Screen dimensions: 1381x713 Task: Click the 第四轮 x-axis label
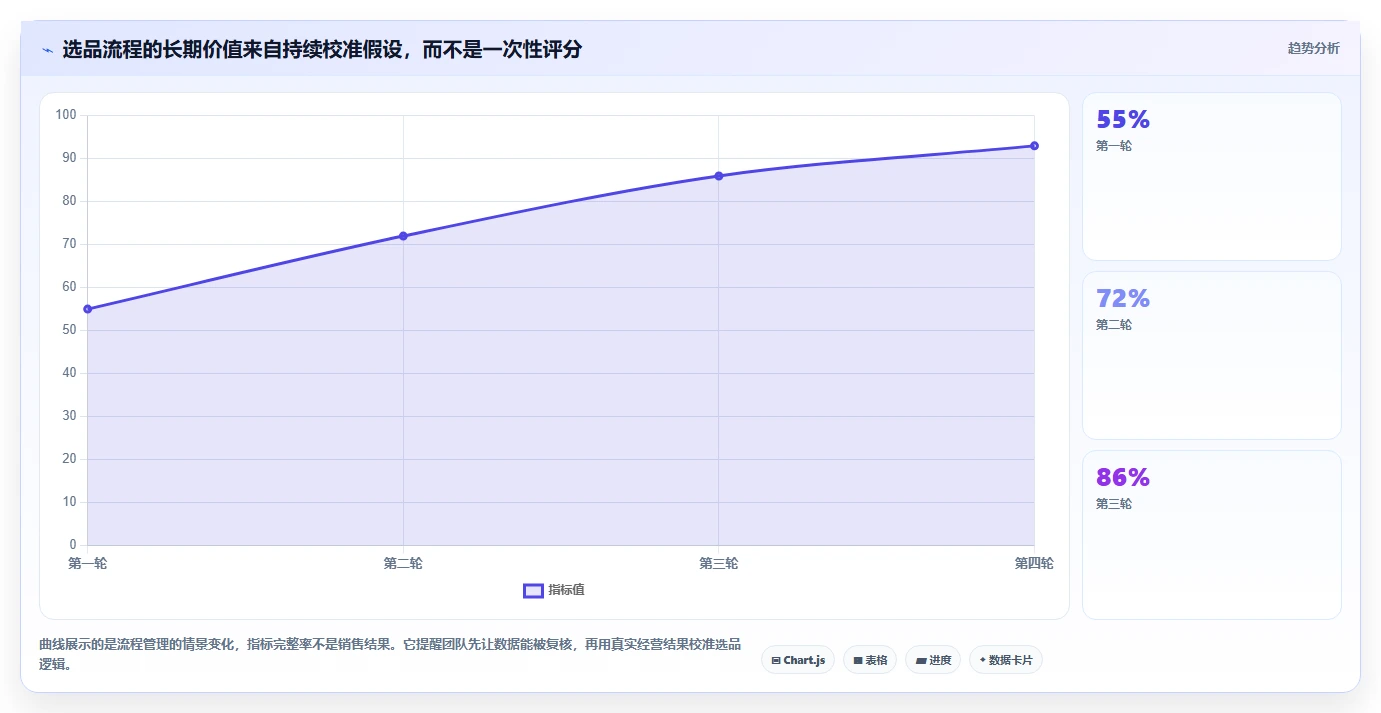pyautogui.click(x=1034, y=563)
